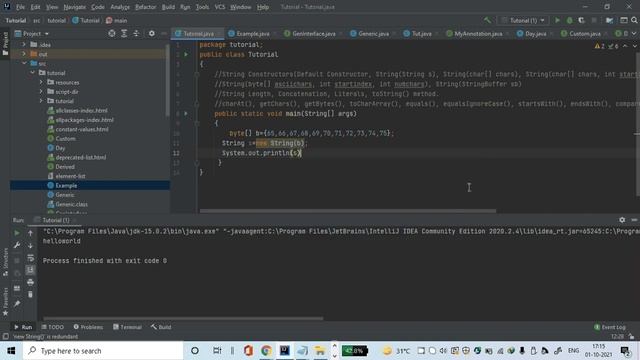This screenshot has height=360, width=640.
Task: Open the Project view dropdown
Action: [32, 33]
